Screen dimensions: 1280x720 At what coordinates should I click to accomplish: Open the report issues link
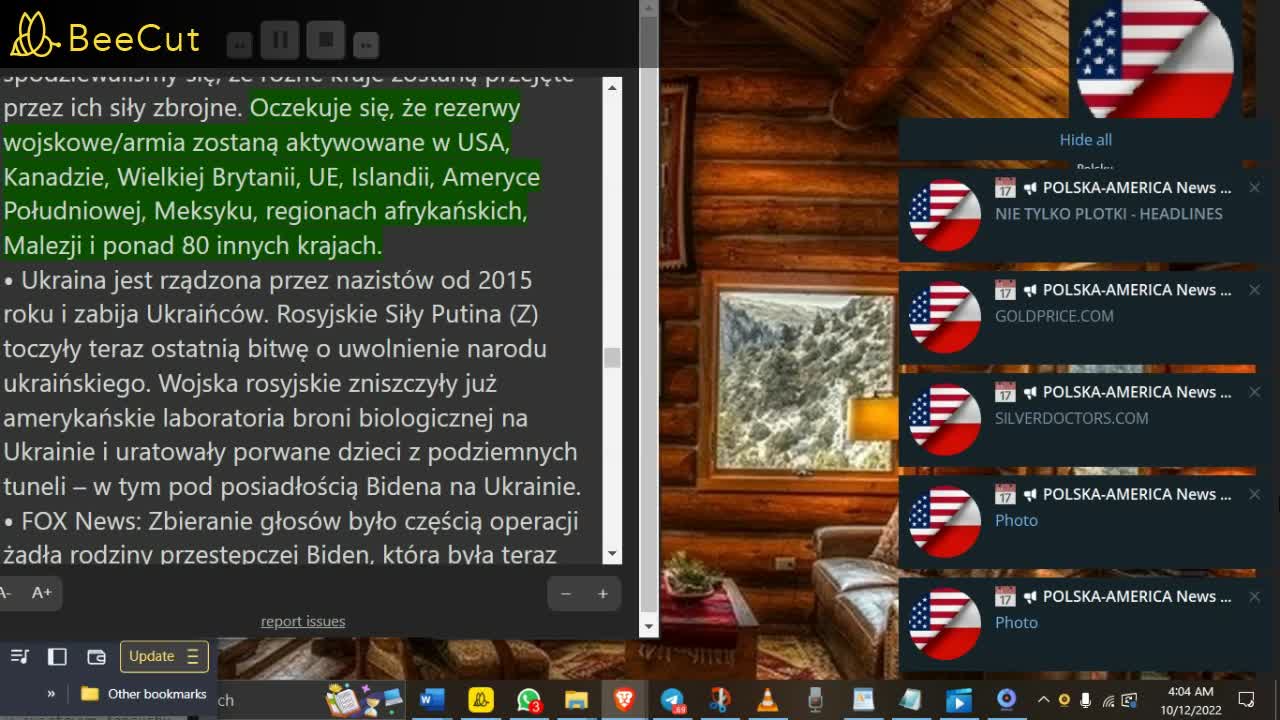pyautogui.click(x=303, y=621)
